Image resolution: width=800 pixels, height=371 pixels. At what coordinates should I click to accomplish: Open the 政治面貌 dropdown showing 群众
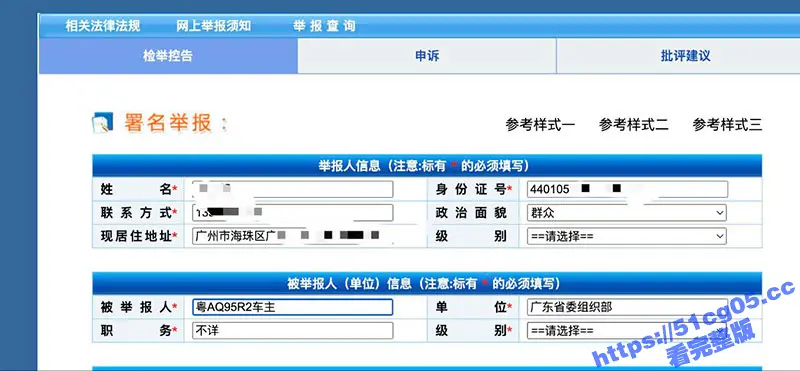pos(627,213)
